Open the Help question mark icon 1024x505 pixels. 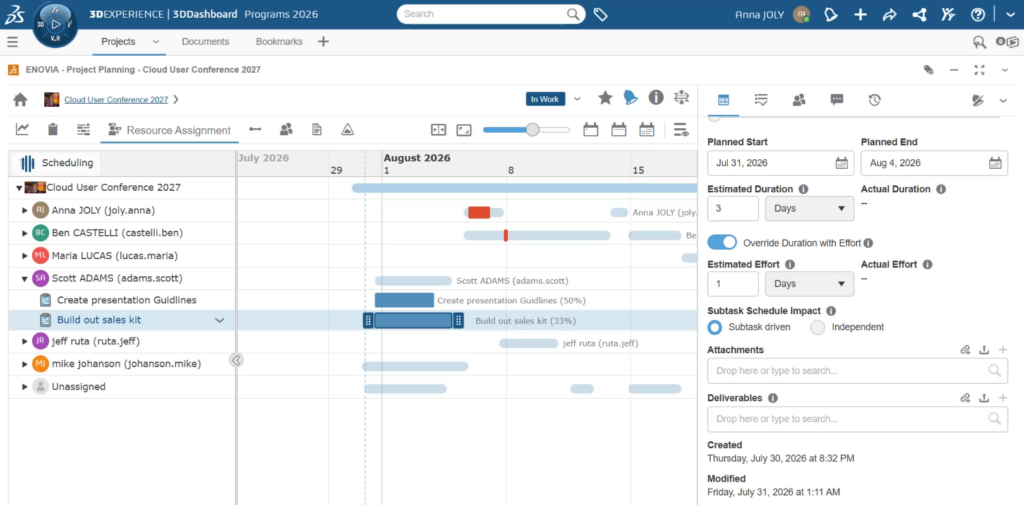(978, 14)
